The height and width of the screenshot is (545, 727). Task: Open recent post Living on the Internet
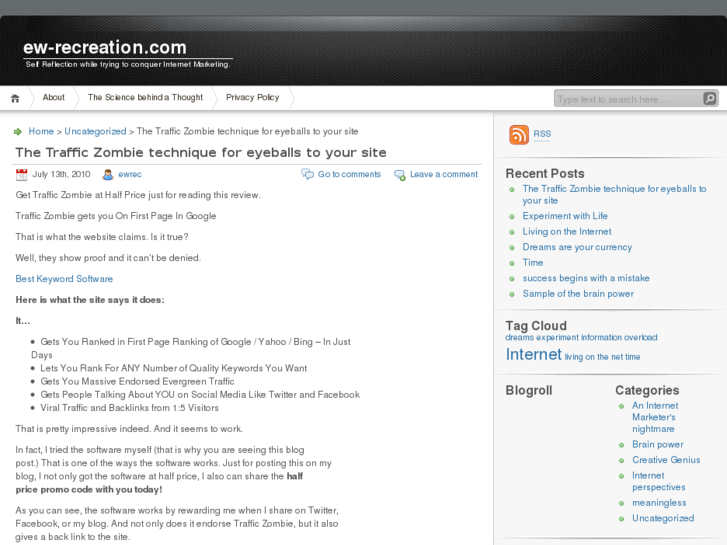click(567, 231)
